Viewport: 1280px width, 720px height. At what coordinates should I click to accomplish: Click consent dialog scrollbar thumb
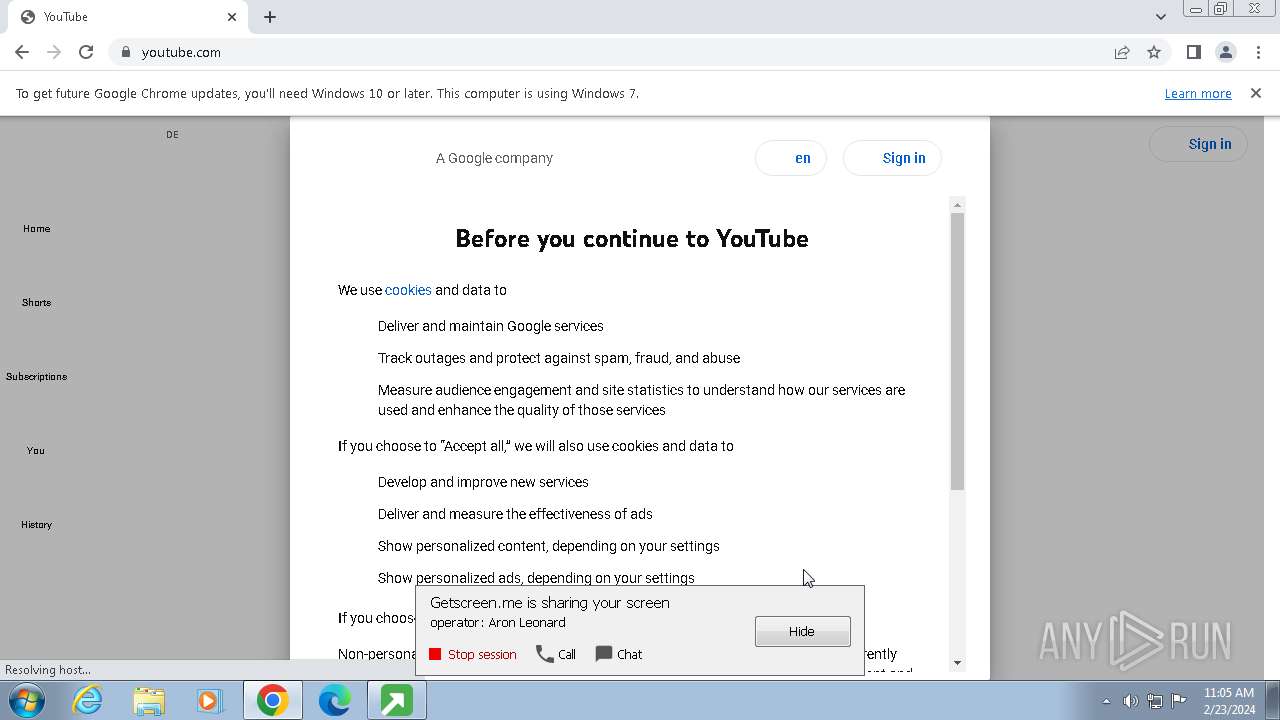957,351
